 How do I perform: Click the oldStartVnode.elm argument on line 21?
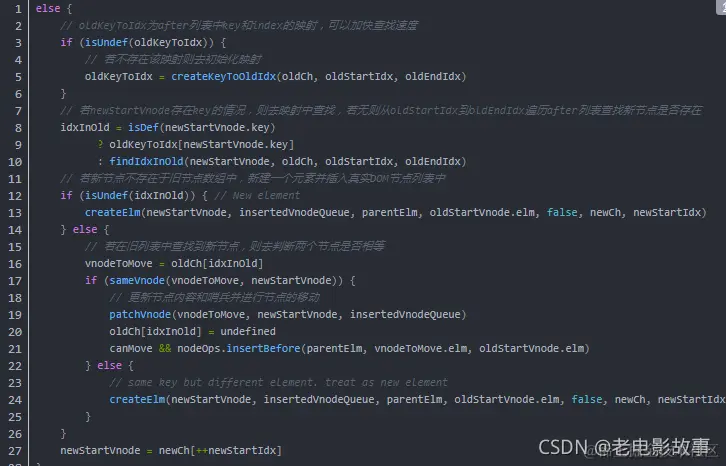pos(532,348)
